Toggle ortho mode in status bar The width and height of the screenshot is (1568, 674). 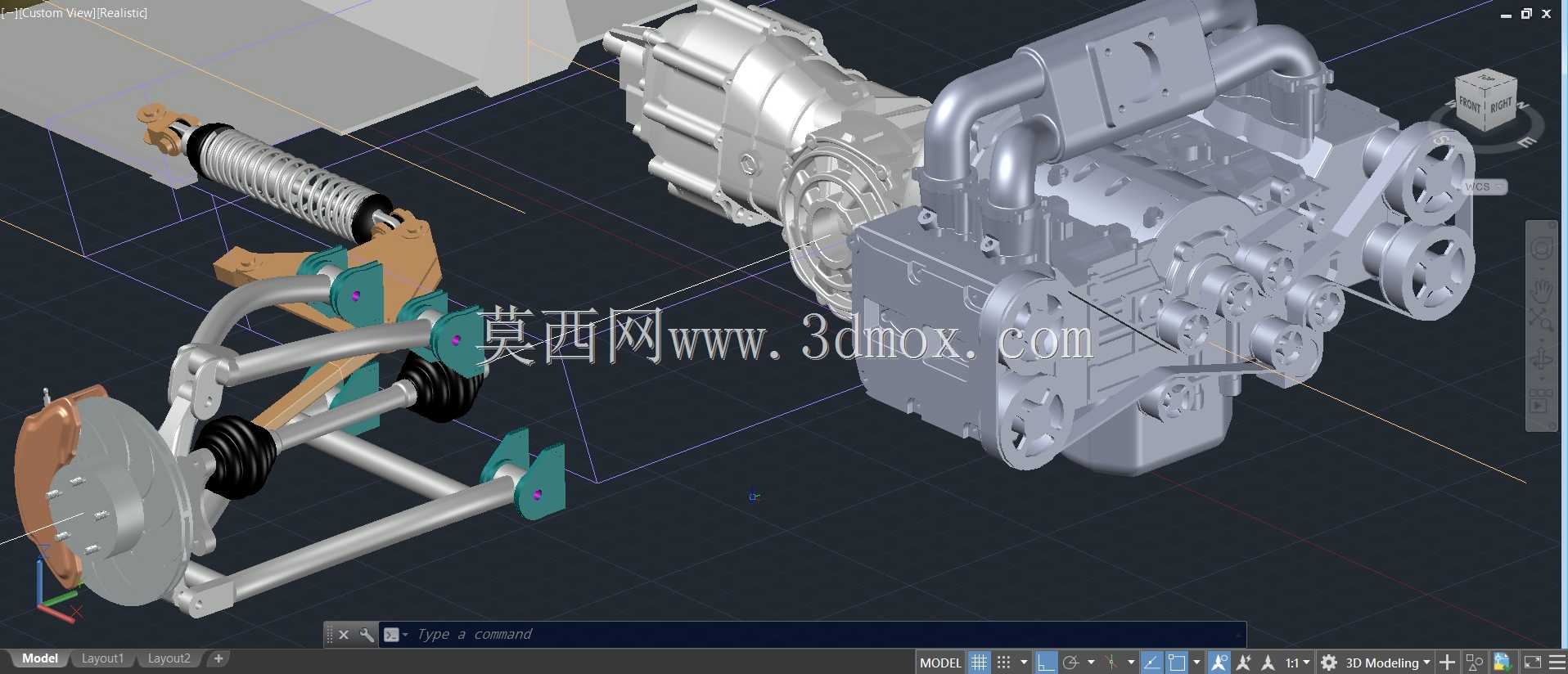1045,663
